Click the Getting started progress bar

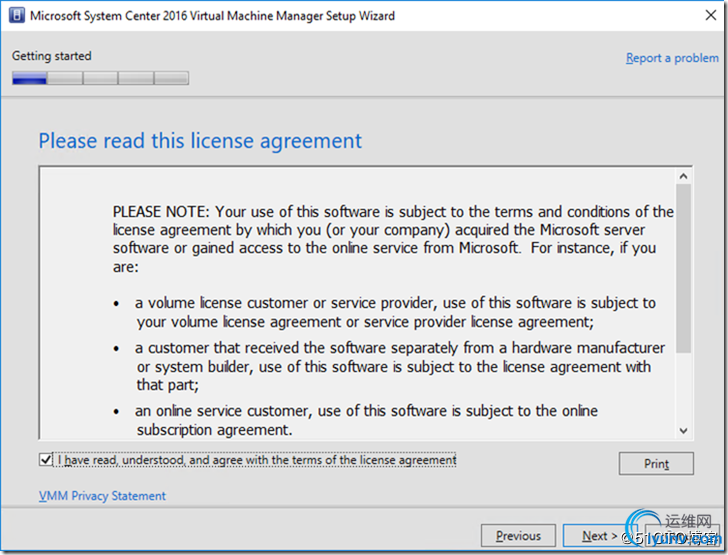pos(100,78)
